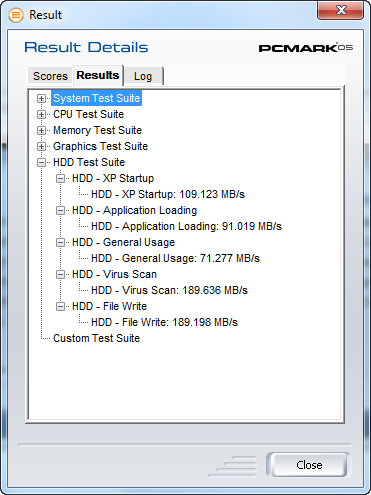Select HDD Test Suite tree item
This screenshot has width=371, height=495.
(x=89, y=162)
